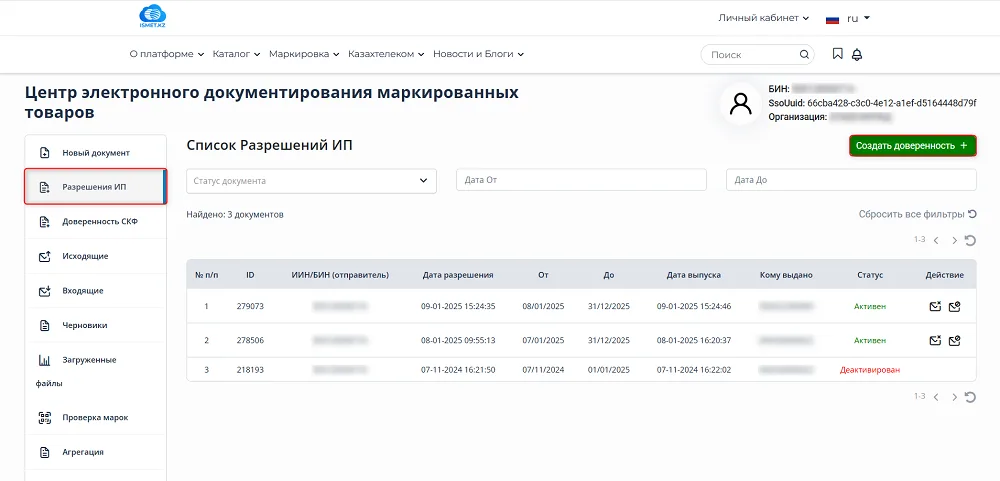Select Разрешения ИП in sidebar

point(96,187)
